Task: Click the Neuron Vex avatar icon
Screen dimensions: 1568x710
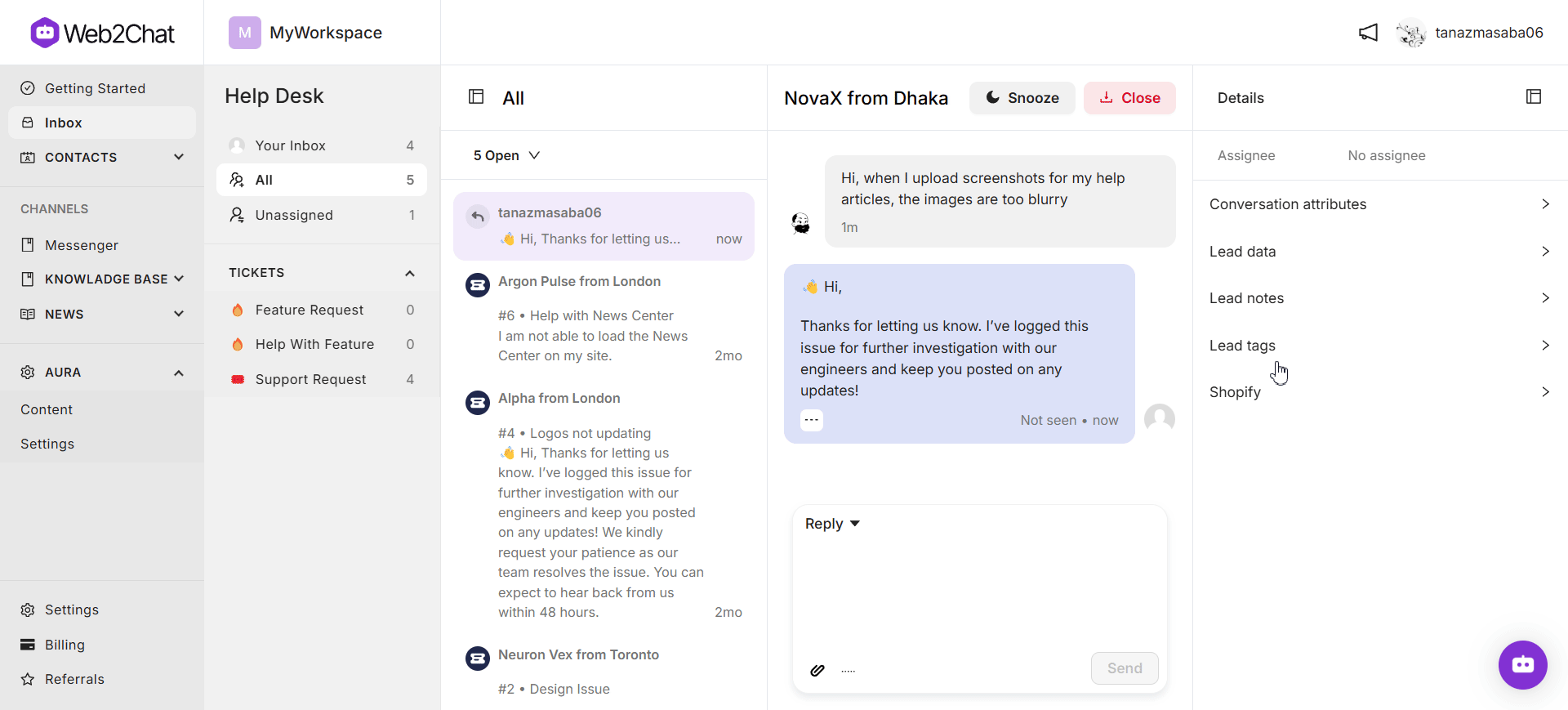Action: coord(478,659)
